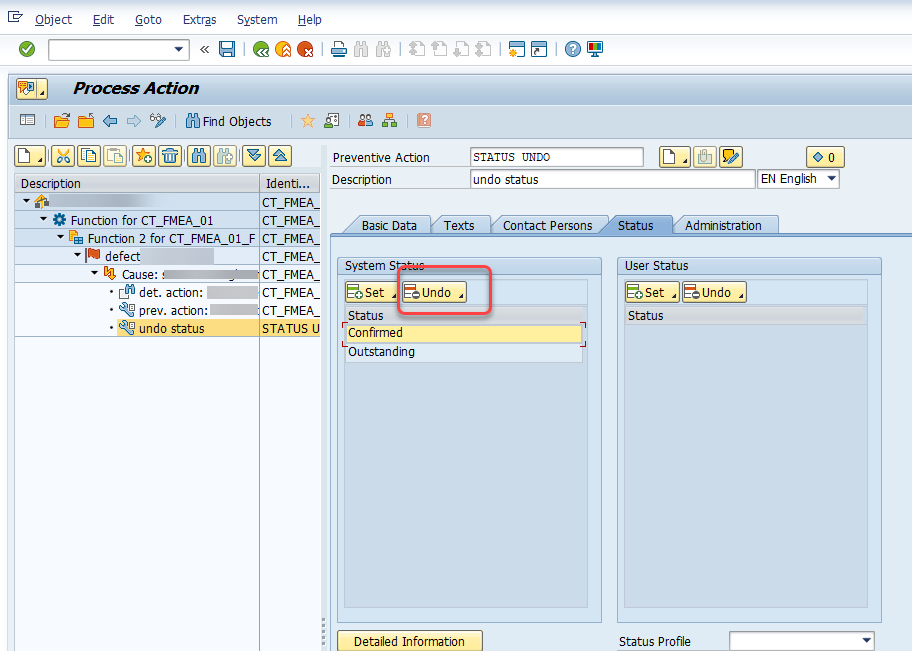Toggle display/change pencil icon beside Preventive Action
The image size is (912, 651).
point(731,157)
